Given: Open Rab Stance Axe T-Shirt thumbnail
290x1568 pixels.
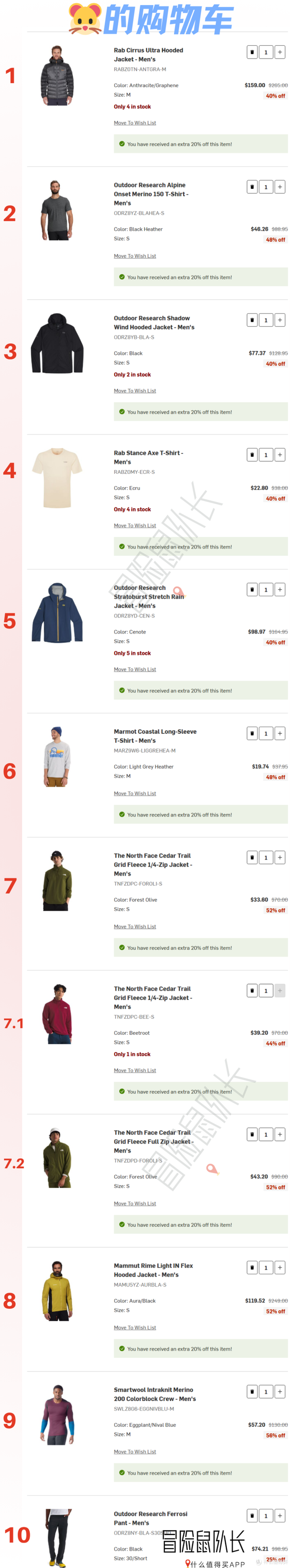Looking at the screenshot, I should coord(57,478).
